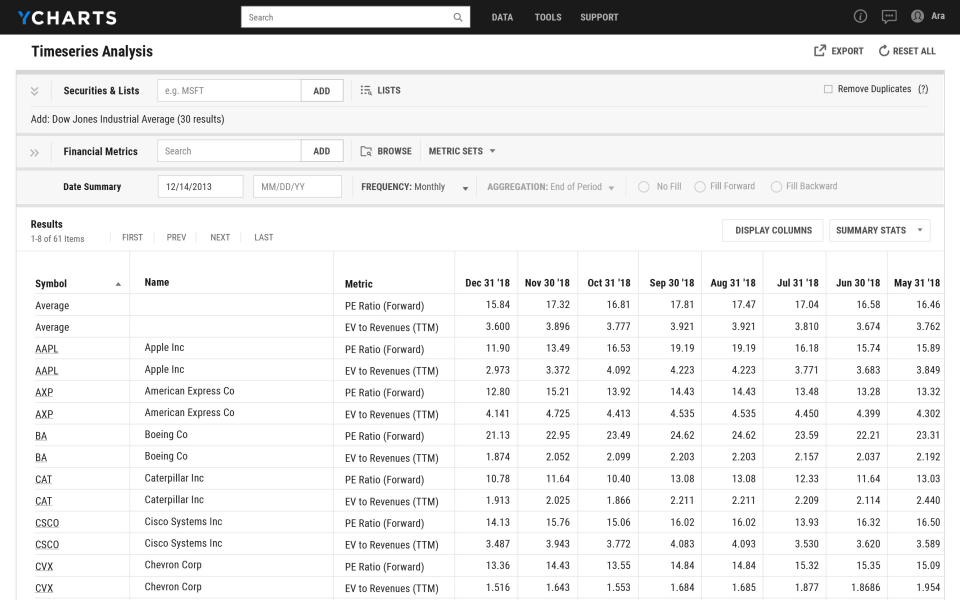The width and height of the screenshot is (960, 600).
Task: Sort by the Symbol column arrow
Action: point(118,283)
